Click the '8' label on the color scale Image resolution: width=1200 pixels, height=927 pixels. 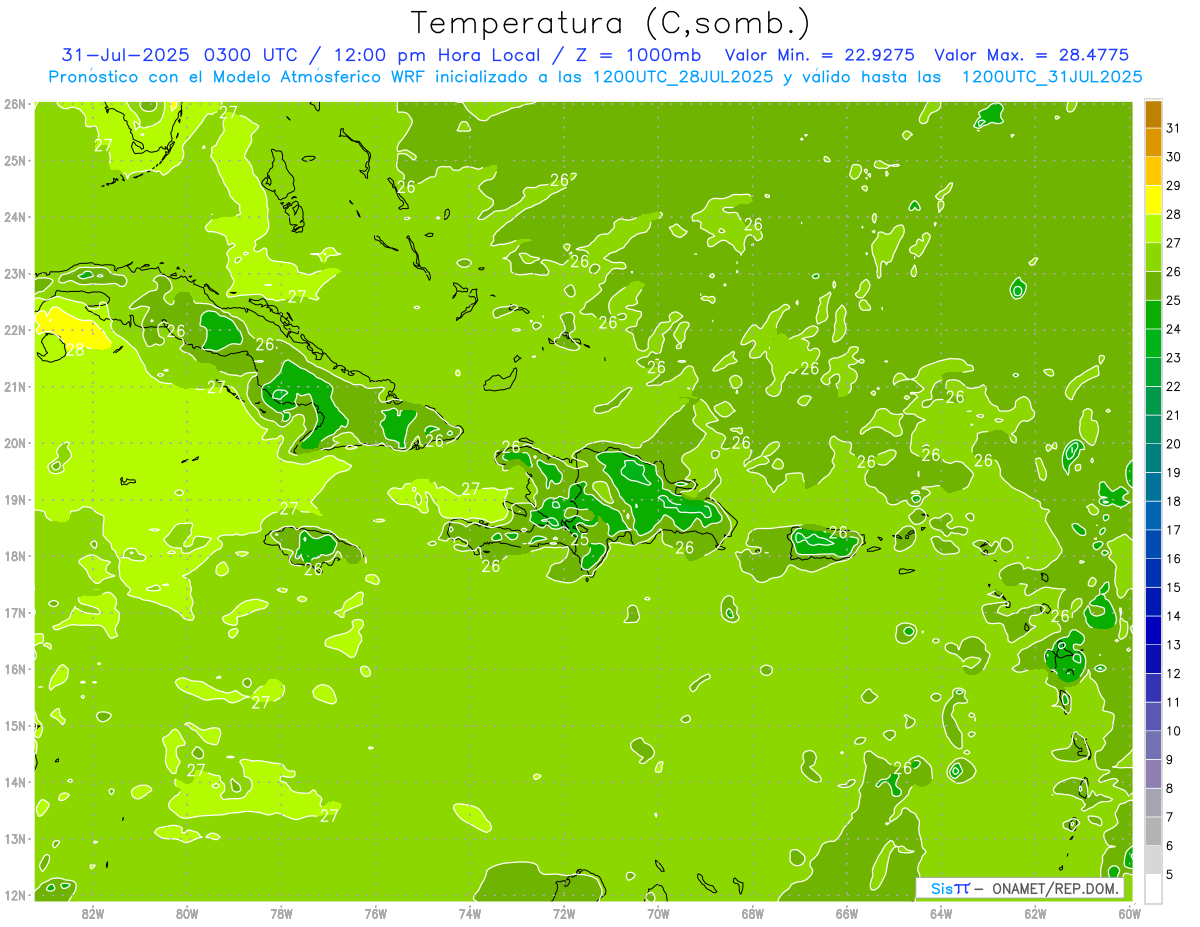pos(1170,788)
